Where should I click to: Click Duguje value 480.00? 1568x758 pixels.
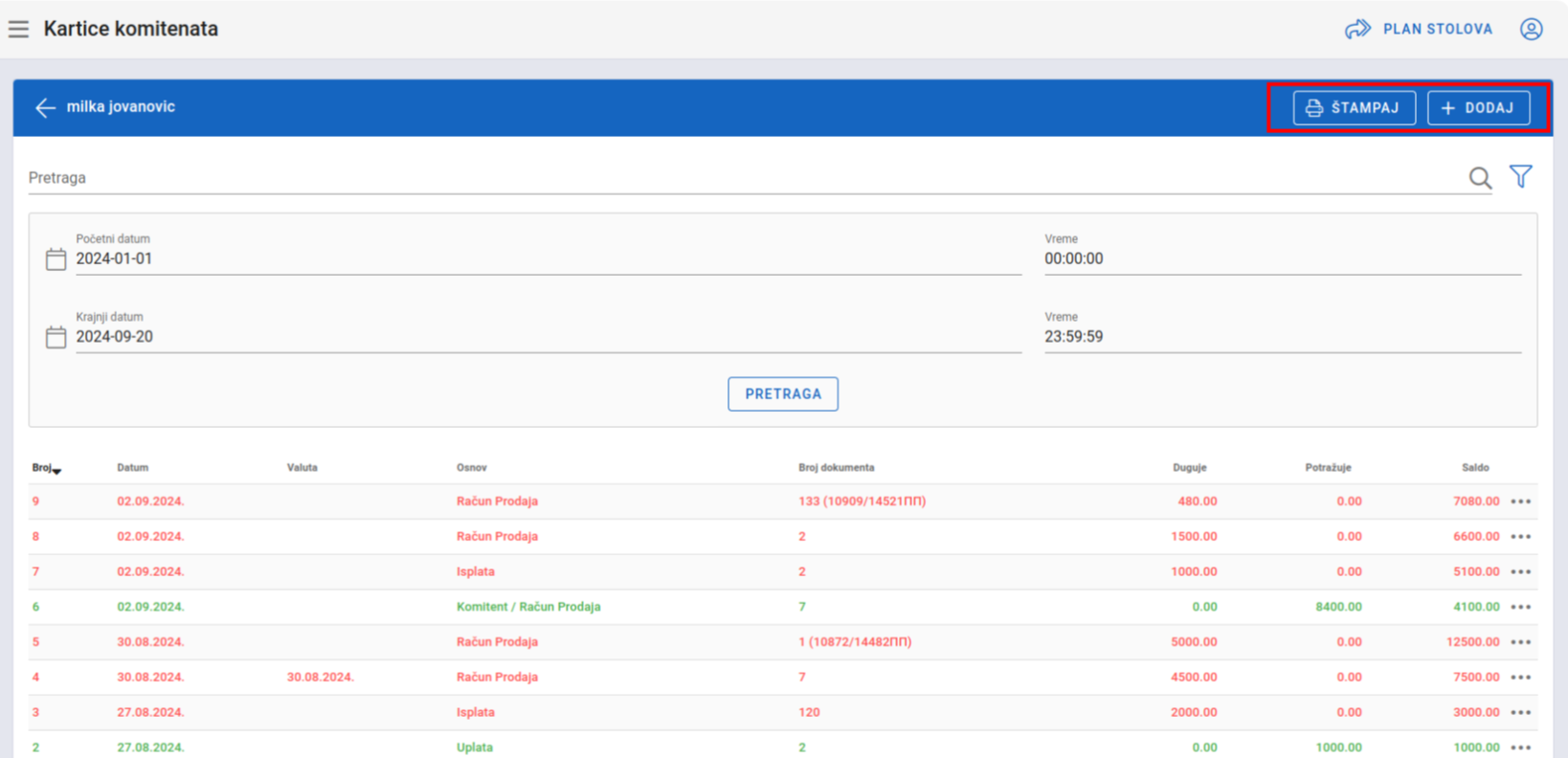1198,502
